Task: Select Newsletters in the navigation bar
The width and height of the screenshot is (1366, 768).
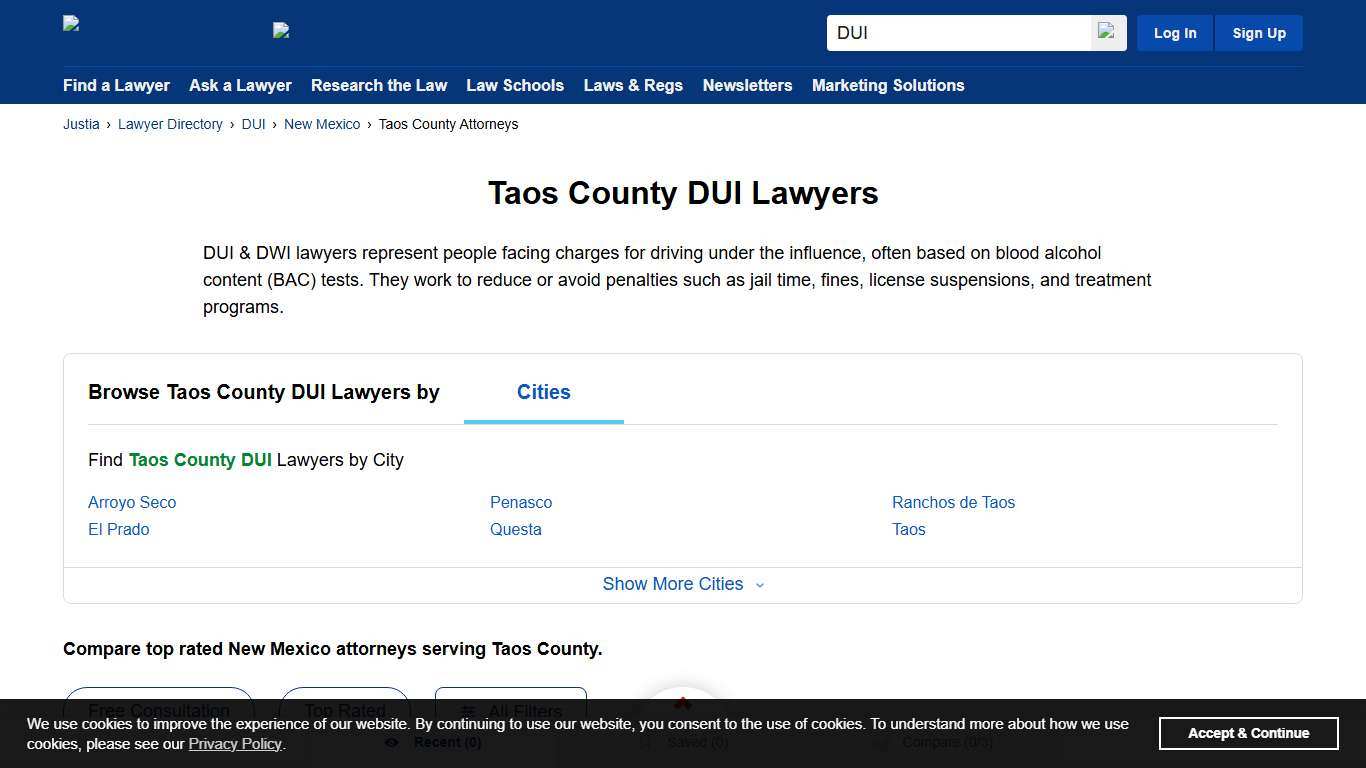Action: [747, 85]
